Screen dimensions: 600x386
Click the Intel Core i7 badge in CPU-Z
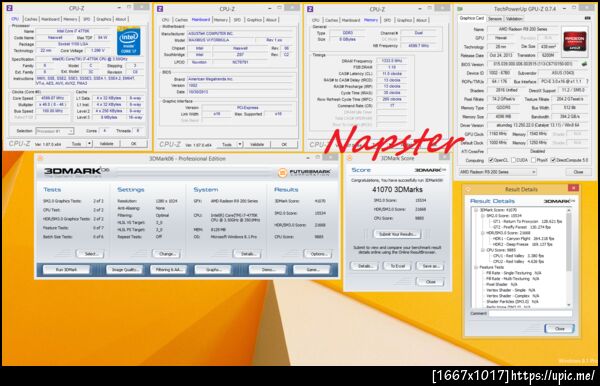pyautogui.click(x=128, y=41)
